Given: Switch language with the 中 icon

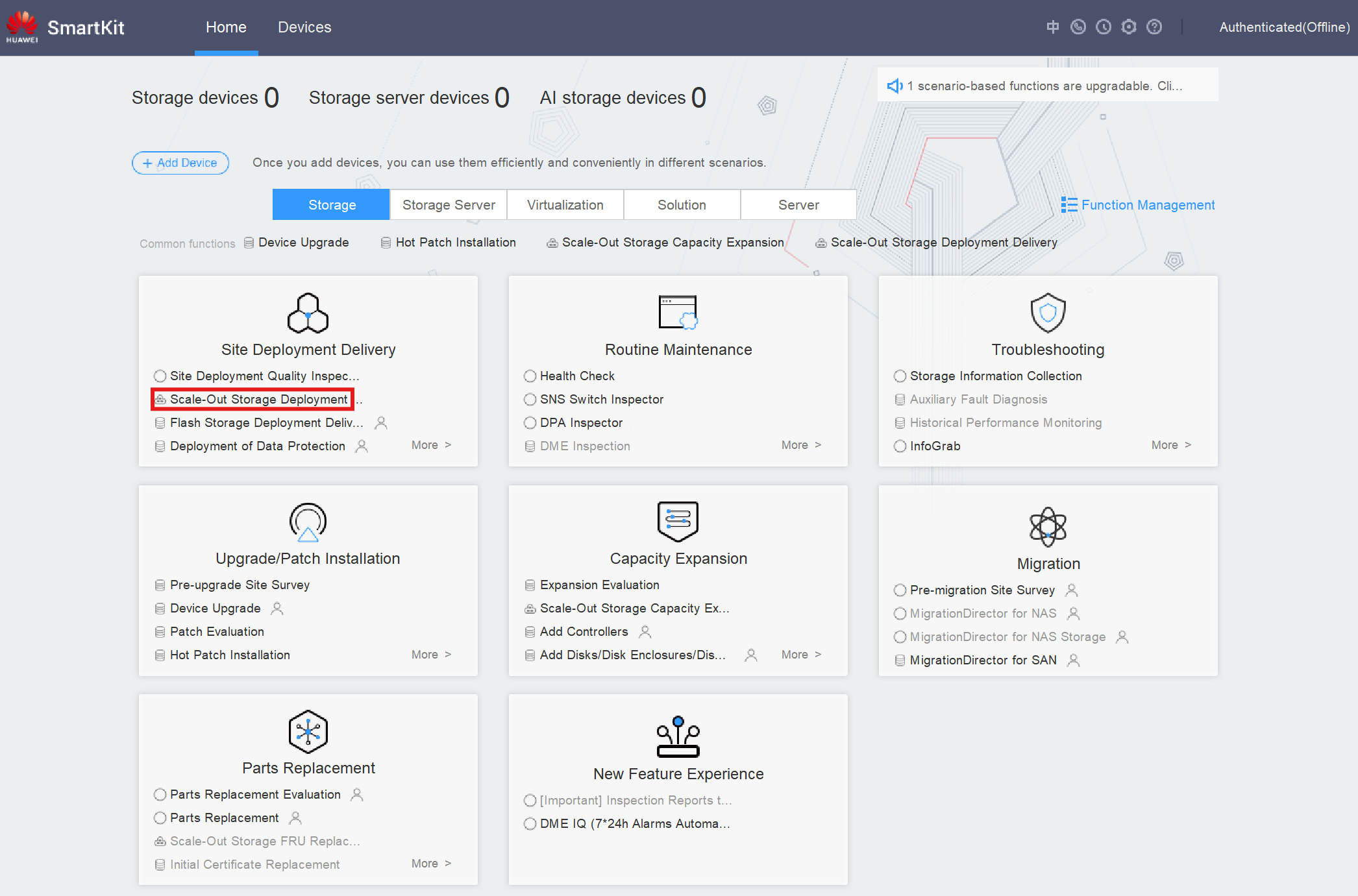Looking at the screenshot, I should pyautogui.click(x=1052, y=27).
